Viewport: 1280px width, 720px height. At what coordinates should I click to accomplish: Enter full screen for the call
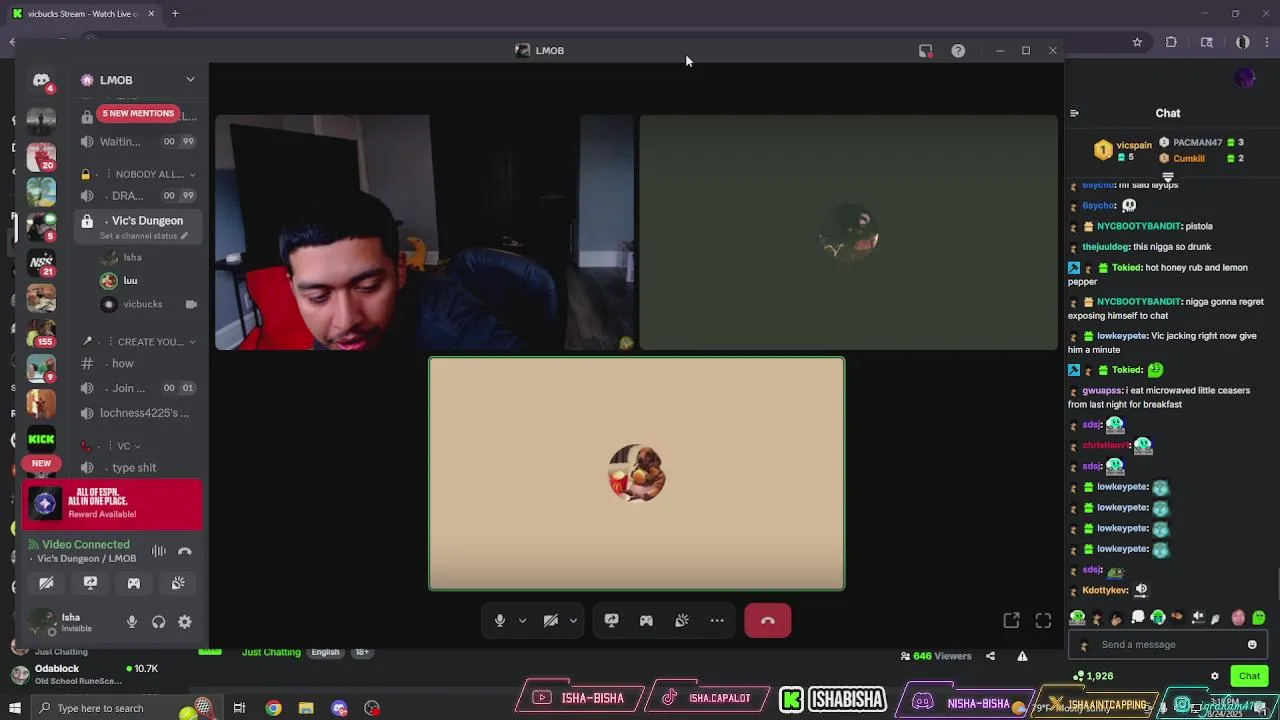[x=1043, y=621]
